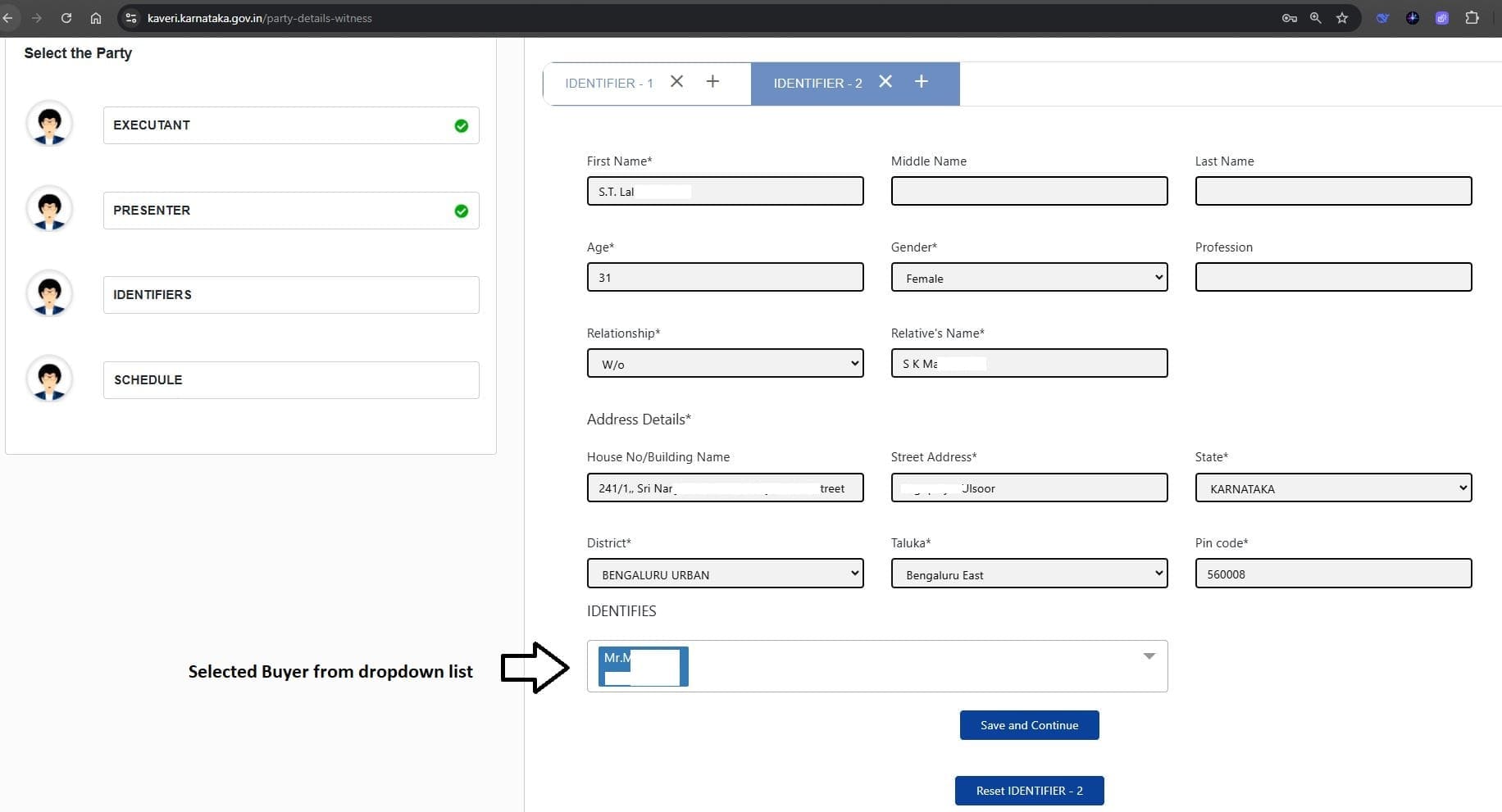Reload the page using browser refresh icon
The width and height of the screenshot is (1502, 812).
[x=66, y=18]
